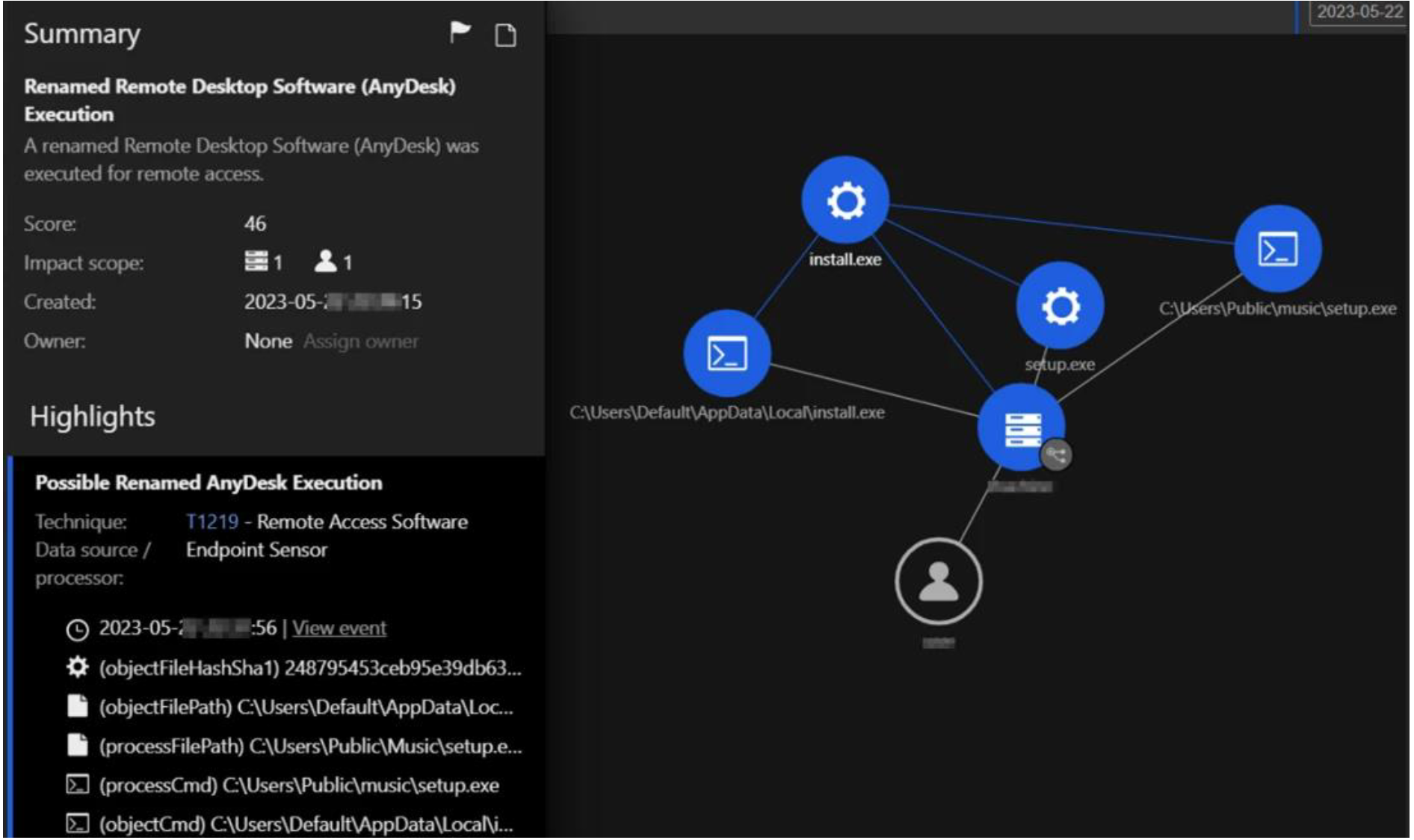The image size is (1414, 840).
Task: Click the objectFileHashSha1 highlight row
Action: click(309, 667)
